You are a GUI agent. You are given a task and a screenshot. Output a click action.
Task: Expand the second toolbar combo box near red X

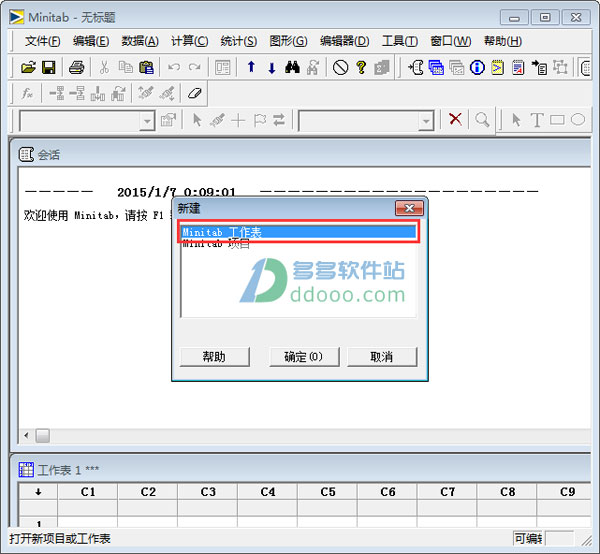426,121
